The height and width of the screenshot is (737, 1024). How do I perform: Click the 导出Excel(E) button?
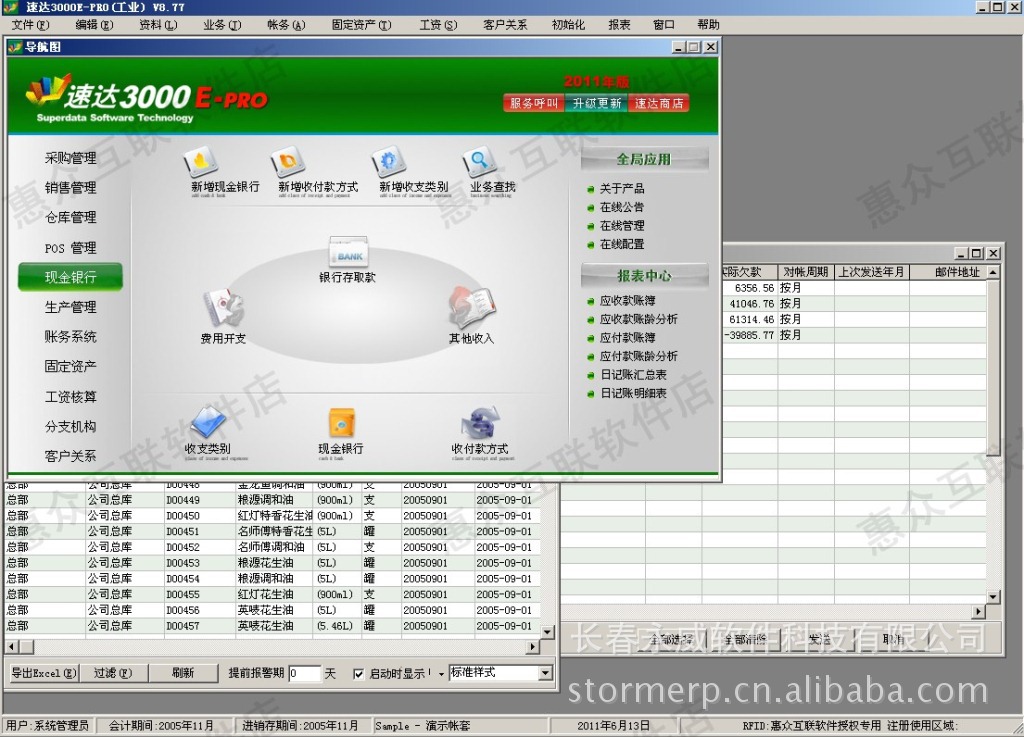pos(44,673)
